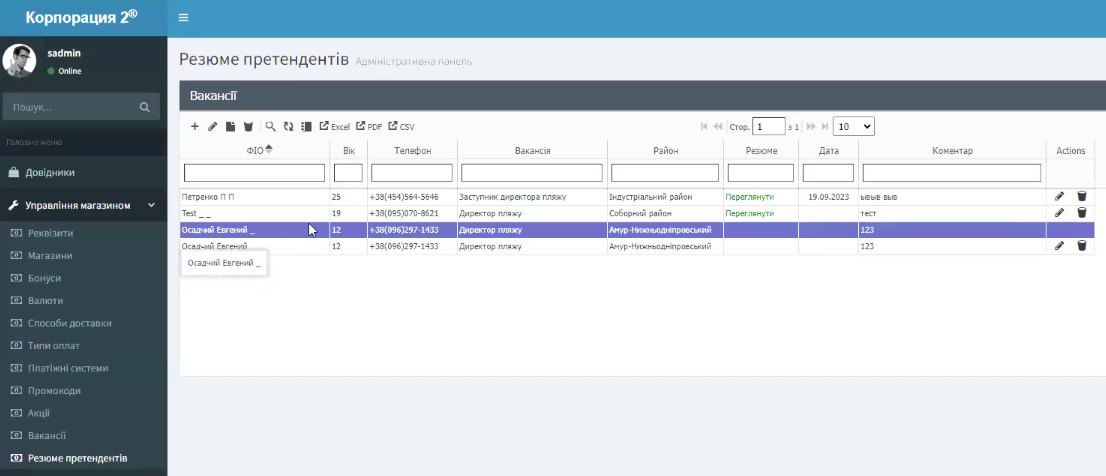The height and width of the screenshot is (476, 1106).
Task: Collapse Управління магазином menu
Action: [x=83, y=205]
